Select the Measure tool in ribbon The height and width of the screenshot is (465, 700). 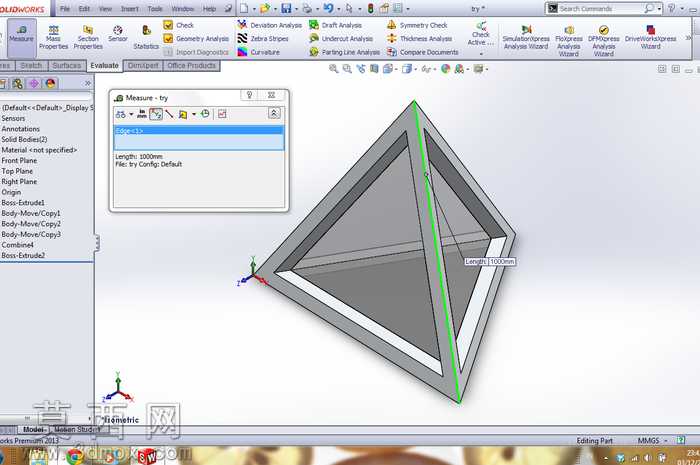coord(21,37)
